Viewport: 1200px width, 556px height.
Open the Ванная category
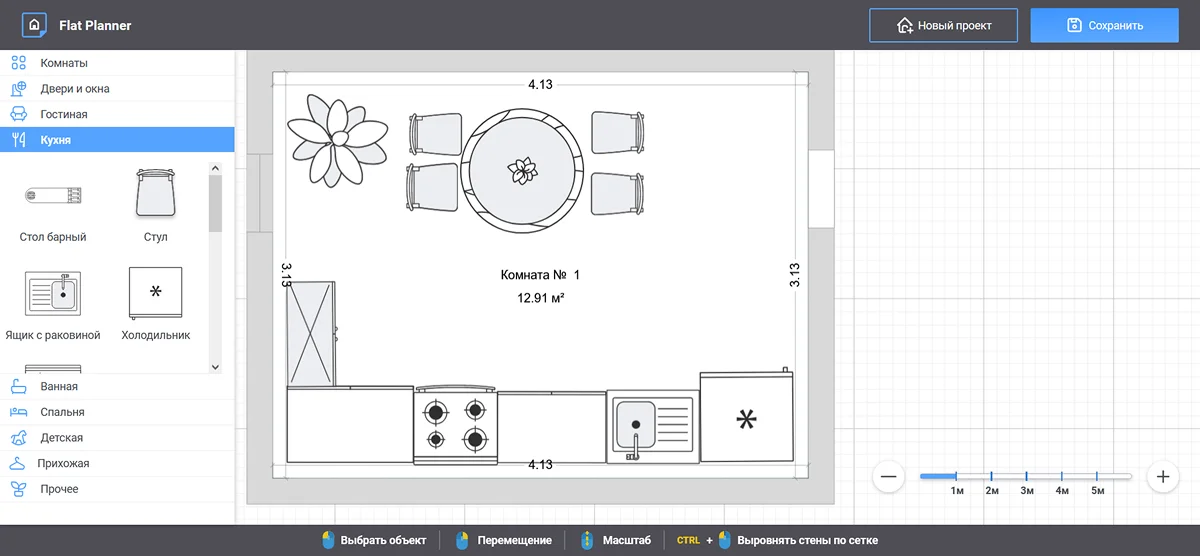point(59,386)
